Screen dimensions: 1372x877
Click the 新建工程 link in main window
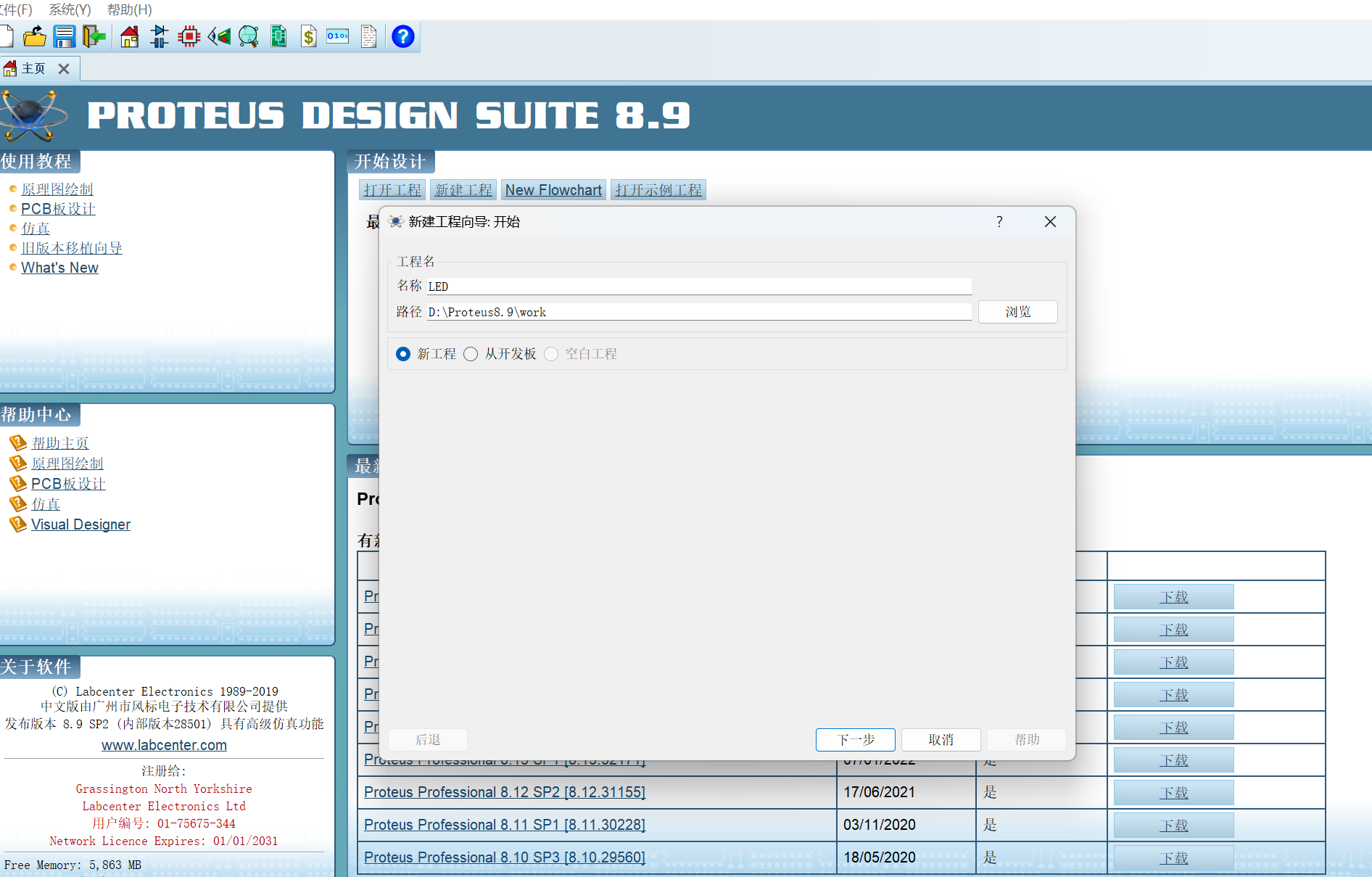pos(463,190)
